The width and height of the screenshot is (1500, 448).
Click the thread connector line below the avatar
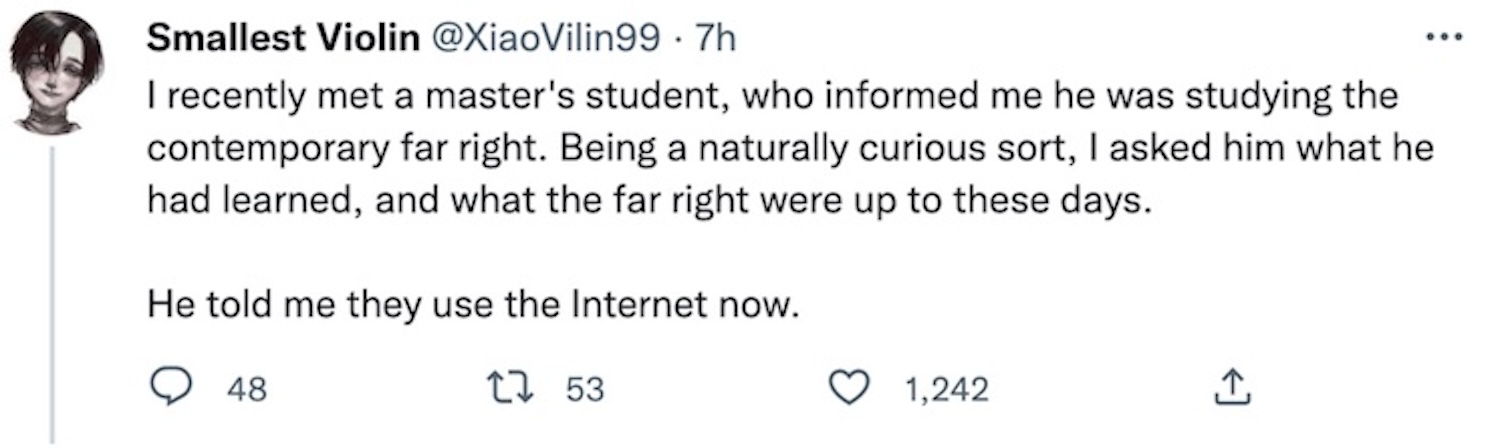53,290
